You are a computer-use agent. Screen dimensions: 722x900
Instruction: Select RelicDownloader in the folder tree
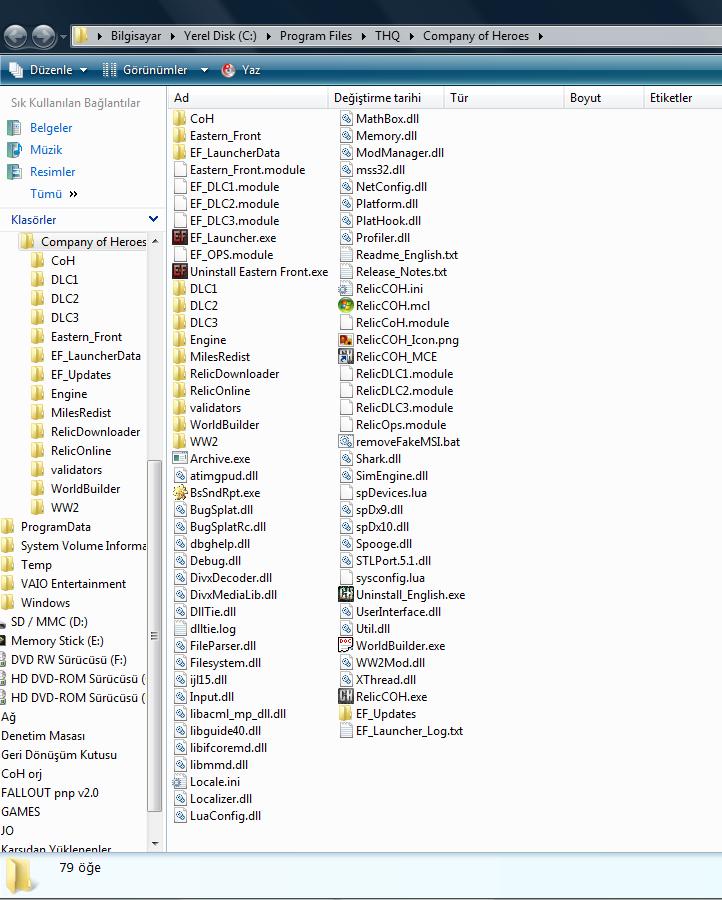point(95,432)
